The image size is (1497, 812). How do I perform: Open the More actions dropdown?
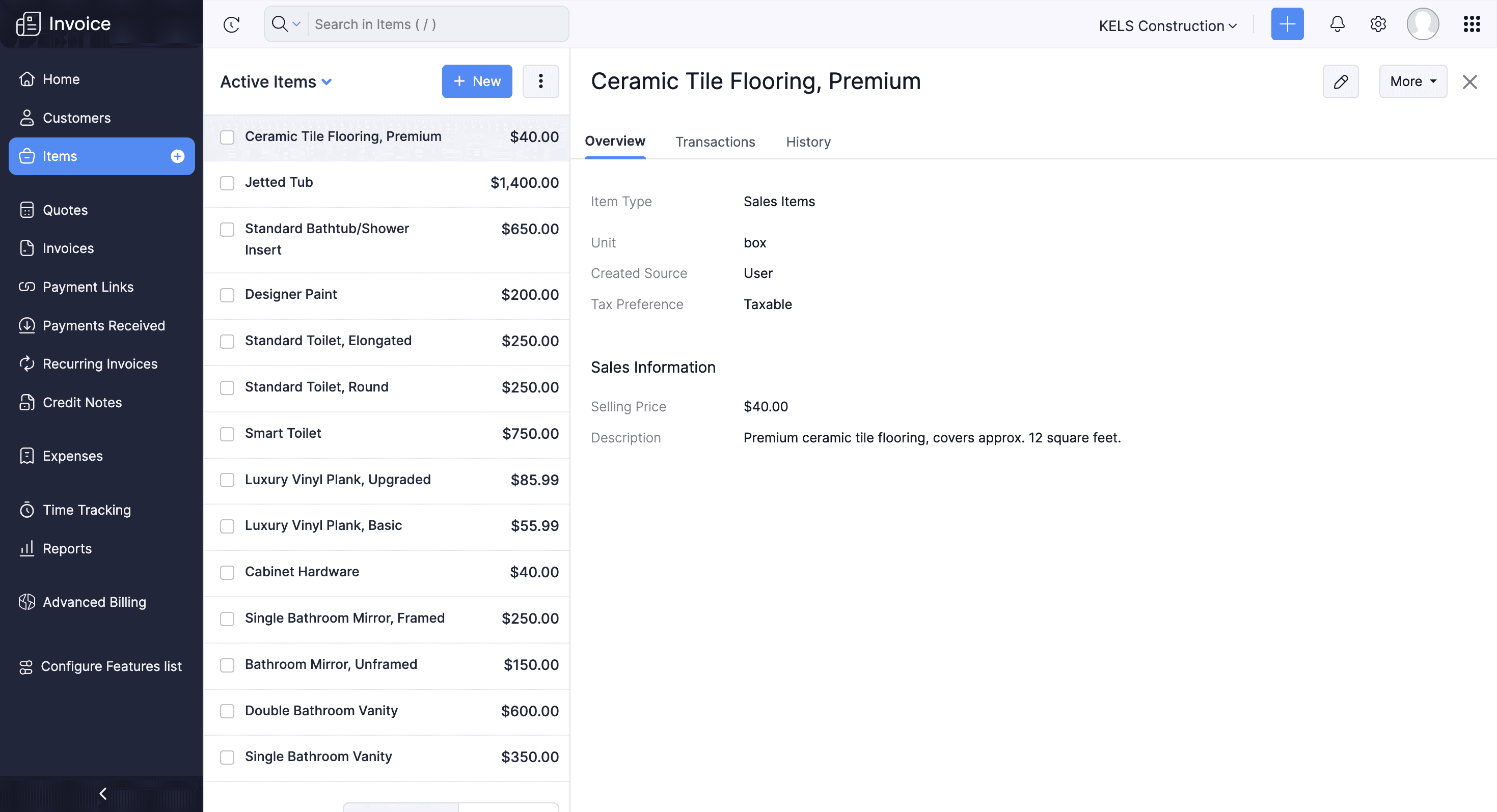[1413, 81]
